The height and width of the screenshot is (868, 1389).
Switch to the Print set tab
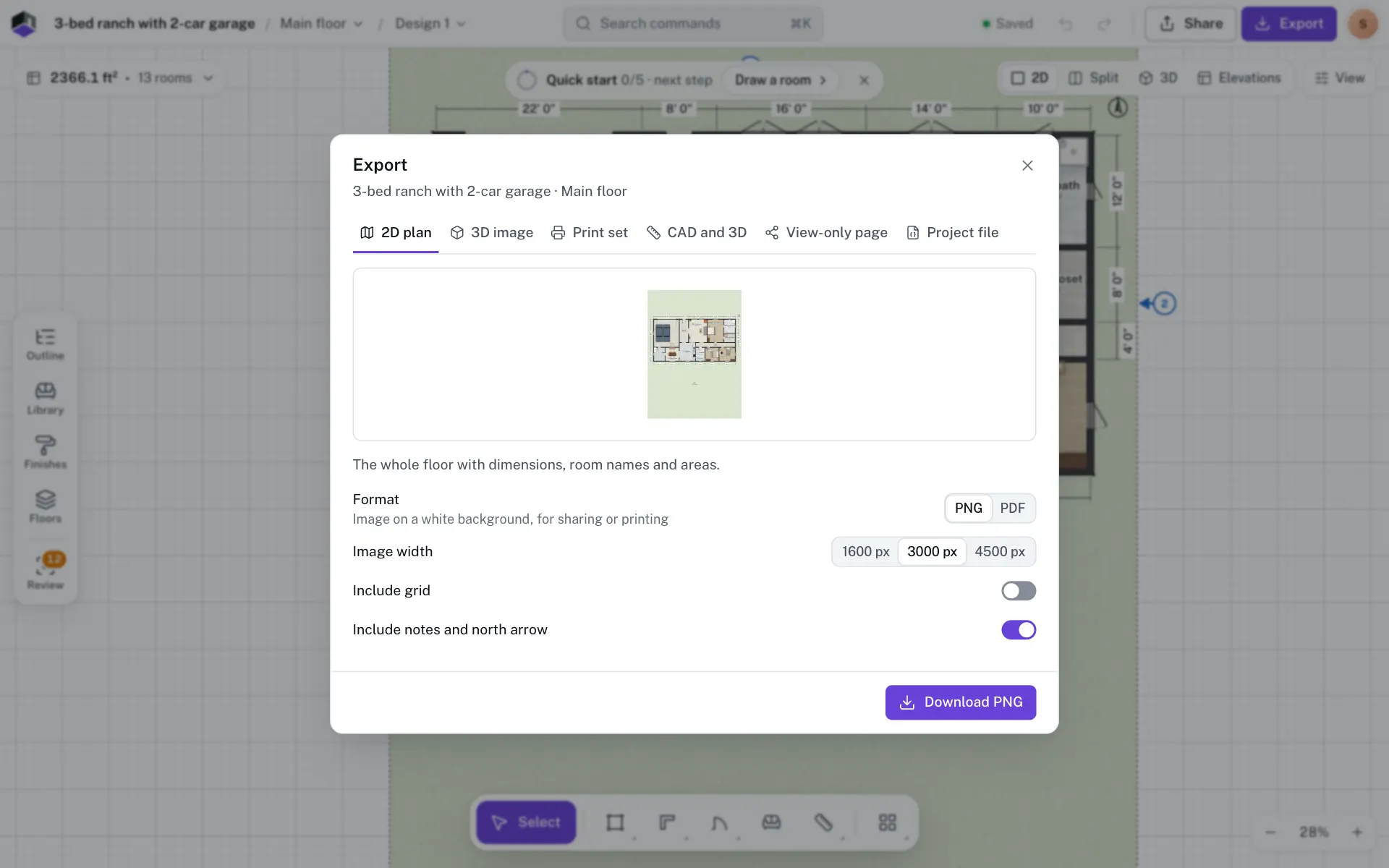pos(590,233)
